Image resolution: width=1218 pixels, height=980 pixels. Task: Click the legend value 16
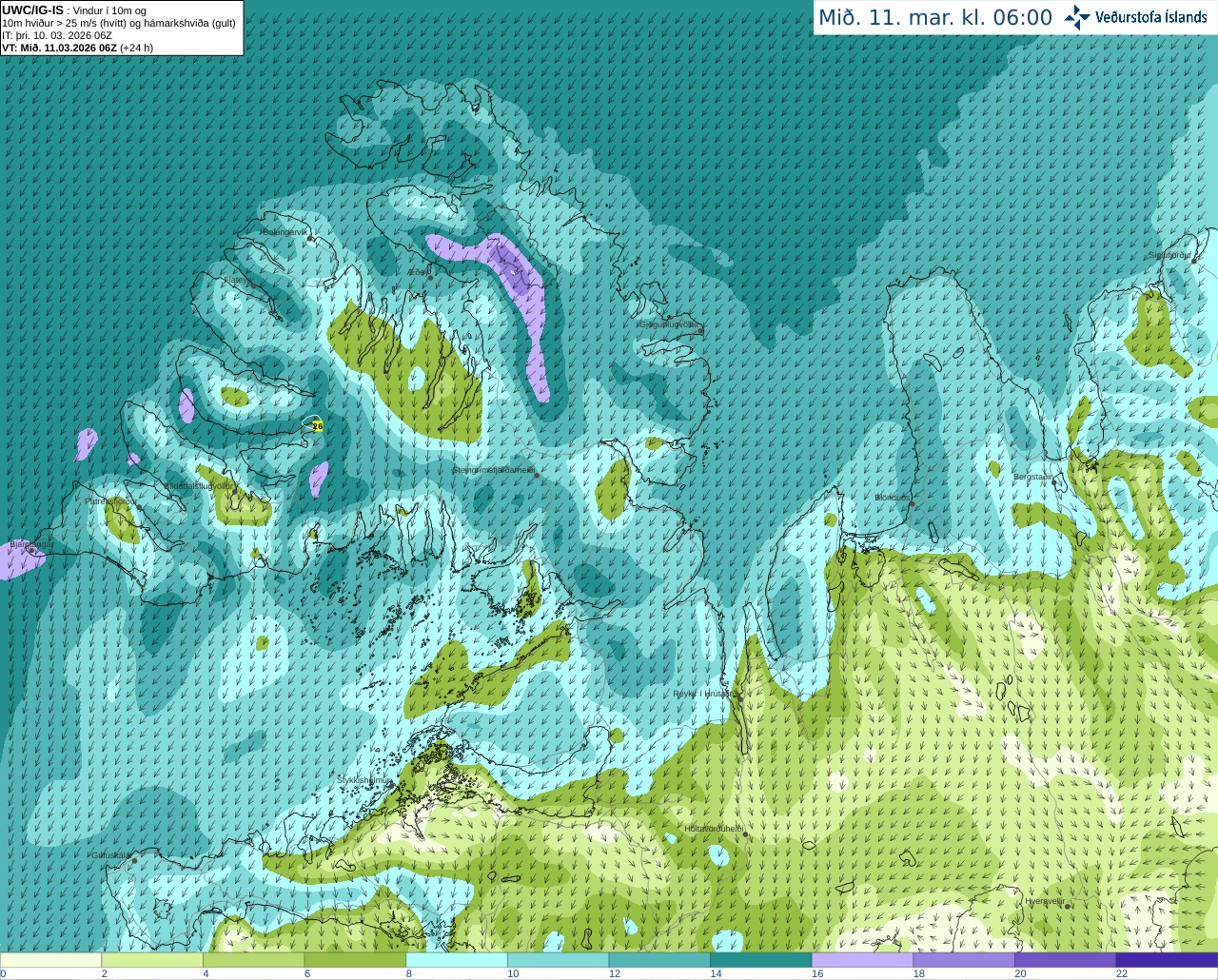(816, 973)
